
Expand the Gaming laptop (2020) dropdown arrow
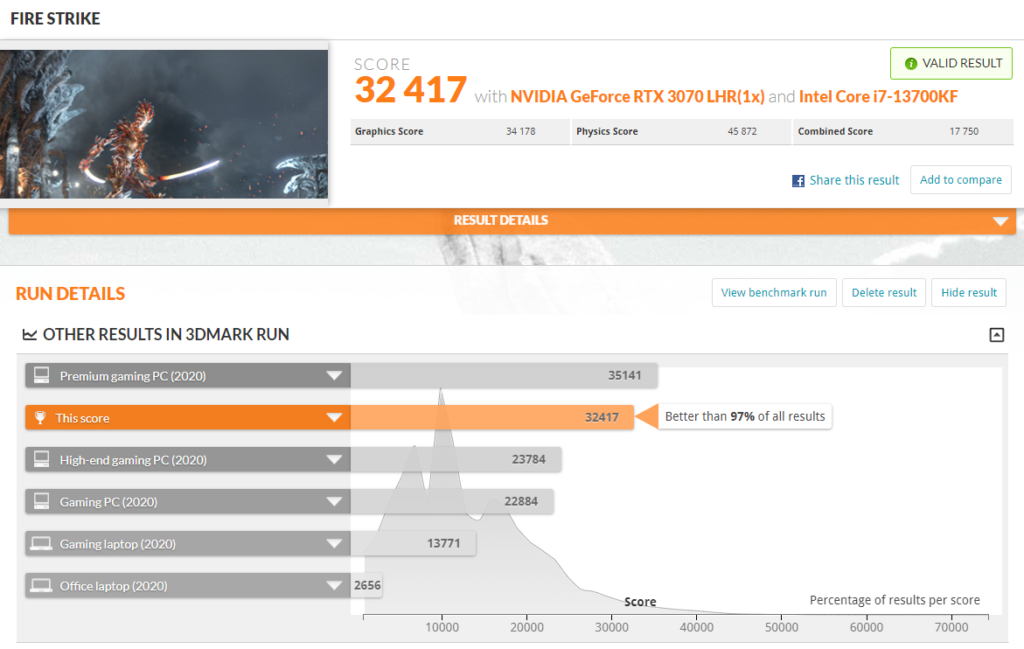tap(334, 543)
